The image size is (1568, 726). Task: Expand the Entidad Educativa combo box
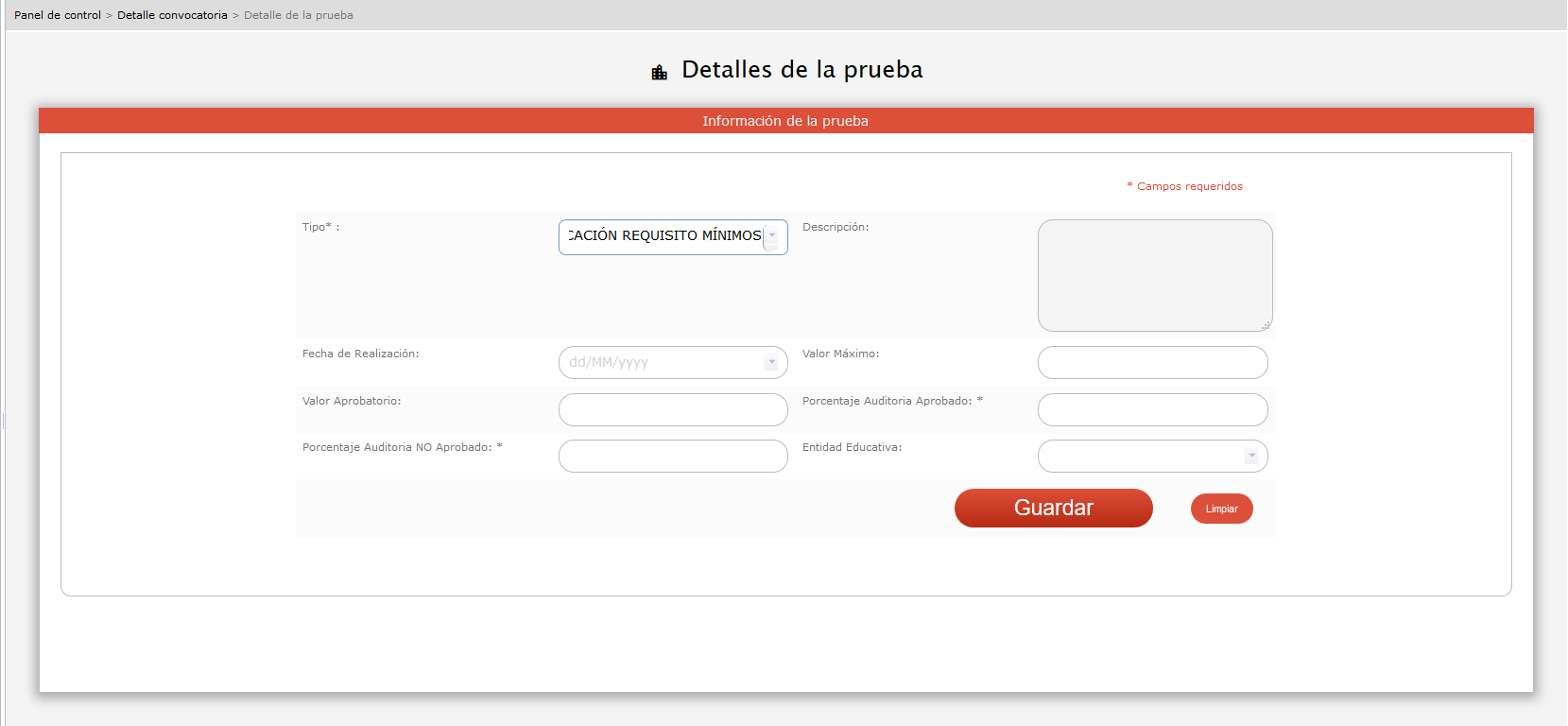pyautogui.click(x=1251, y=456)
